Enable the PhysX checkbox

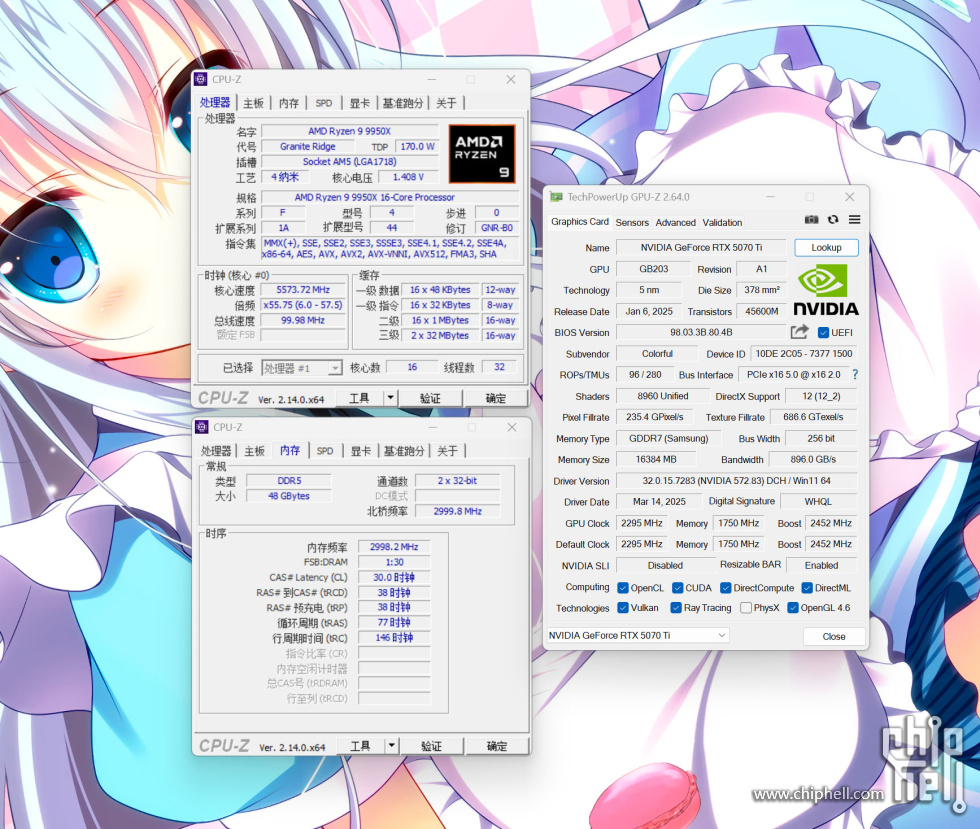746,608
